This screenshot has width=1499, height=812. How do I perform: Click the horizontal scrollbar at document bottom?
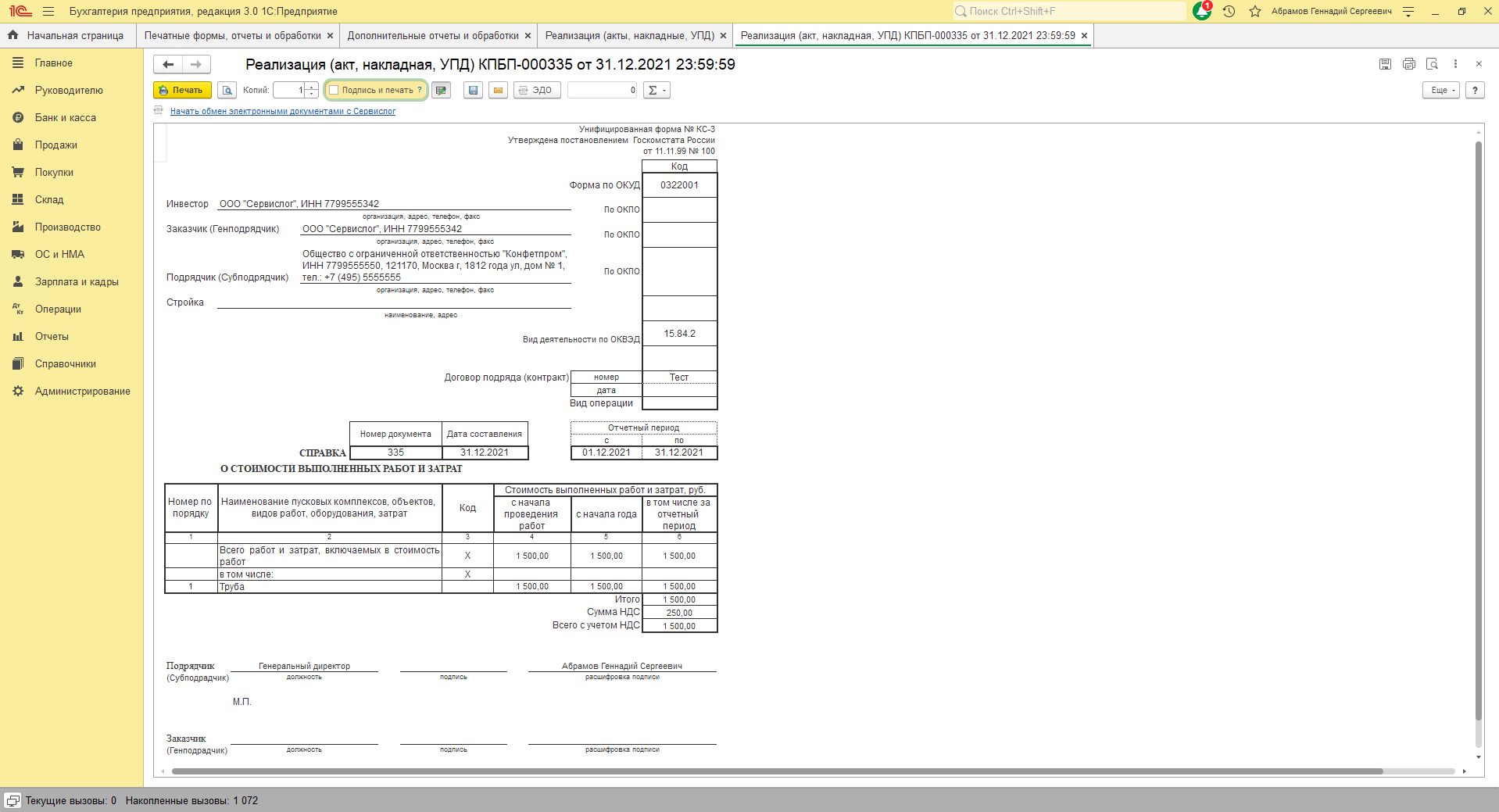click(x=777, y=771)
